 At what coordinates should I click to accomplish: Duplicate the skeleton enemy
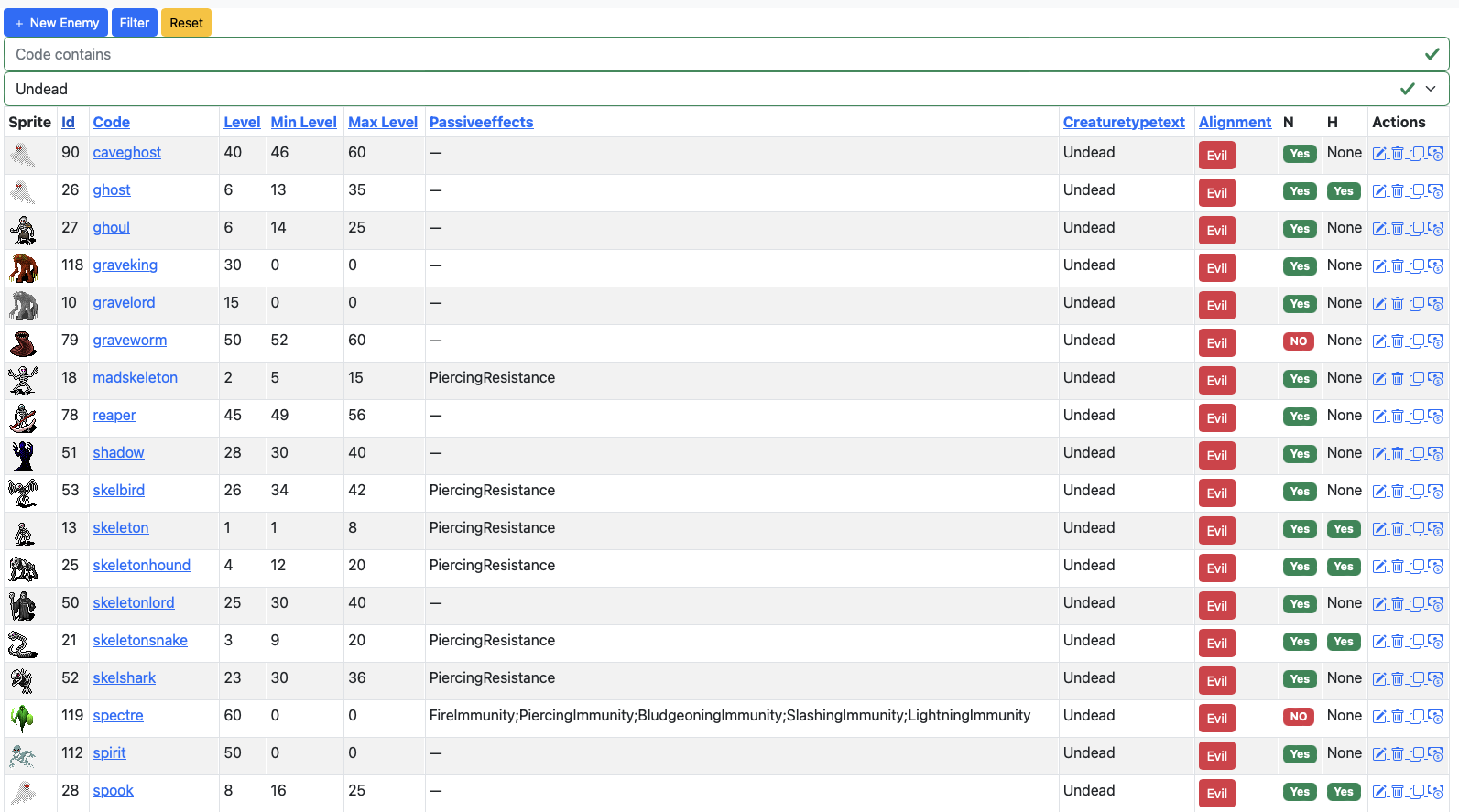point(1416,529)
